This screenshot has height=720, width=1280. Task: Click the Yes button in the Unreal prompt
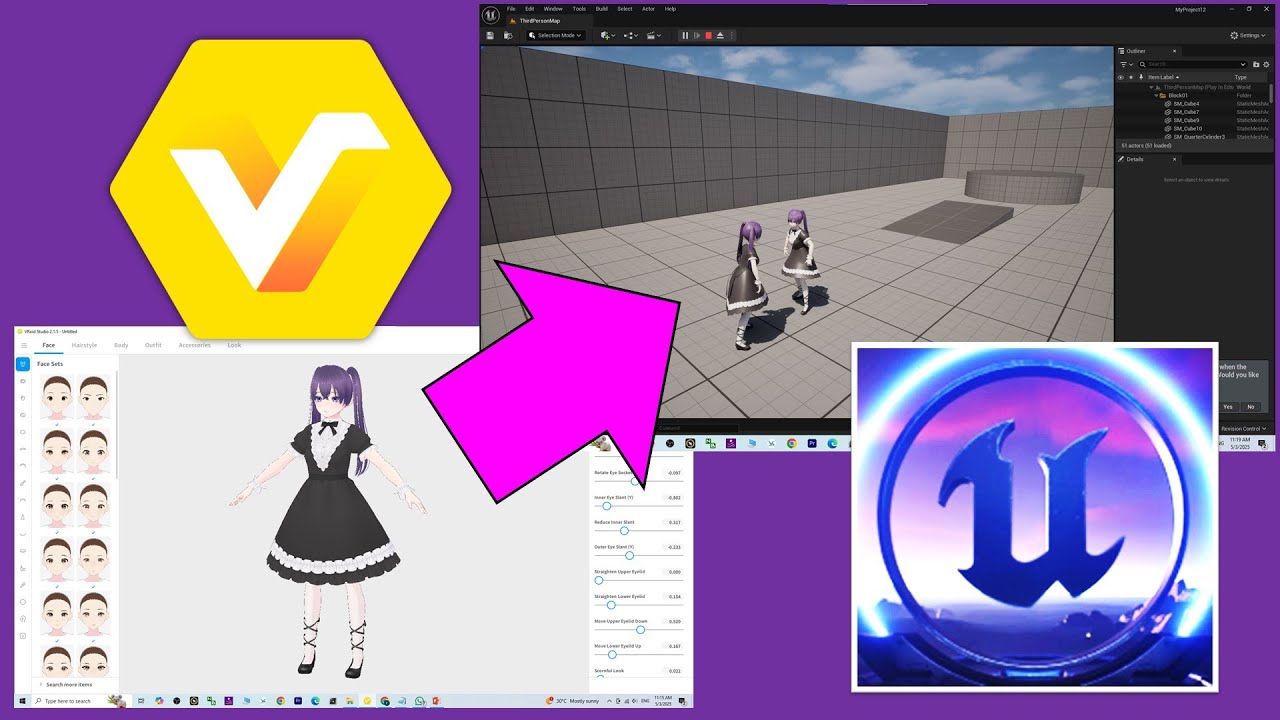(1228, 407)
